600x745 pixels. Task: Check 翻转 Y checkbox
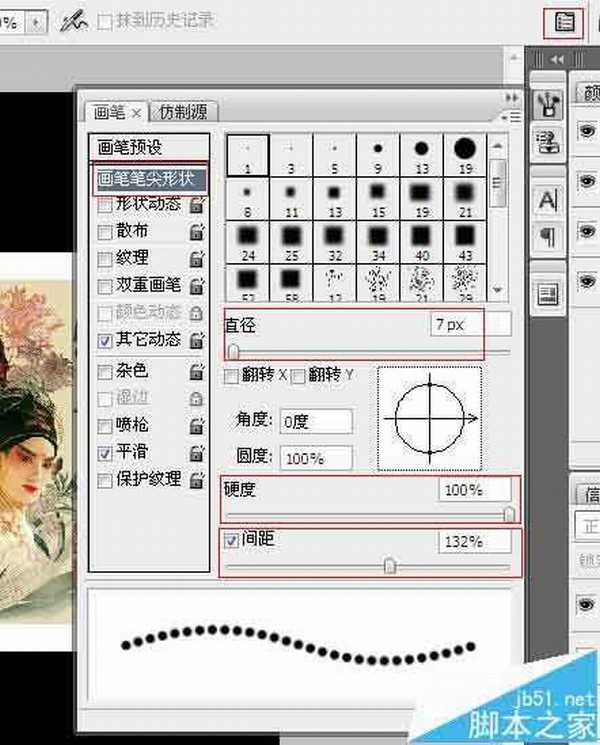[x=297, y=377]
